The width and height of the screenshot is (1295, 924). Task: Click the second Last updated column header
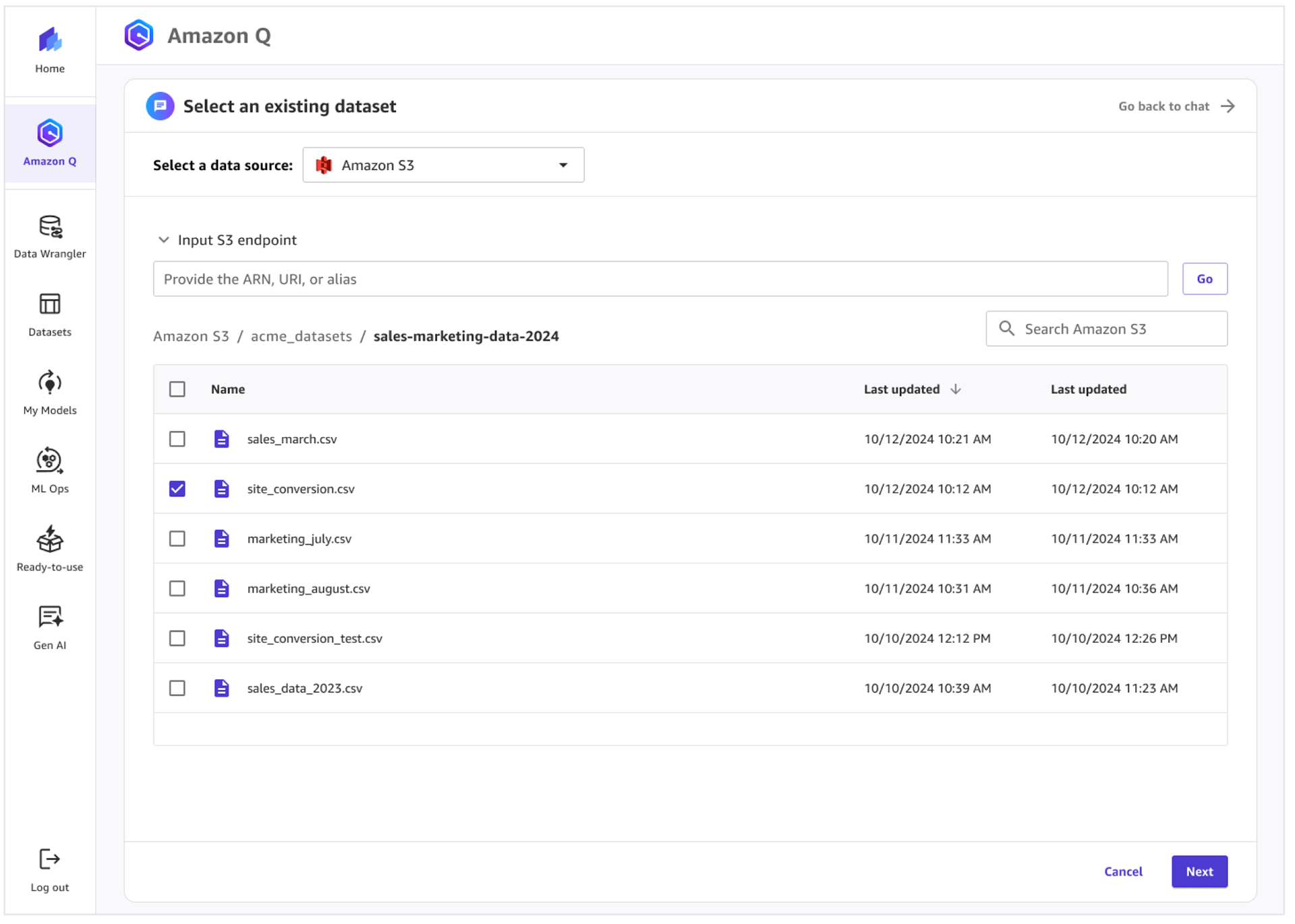pos(1089,389)
